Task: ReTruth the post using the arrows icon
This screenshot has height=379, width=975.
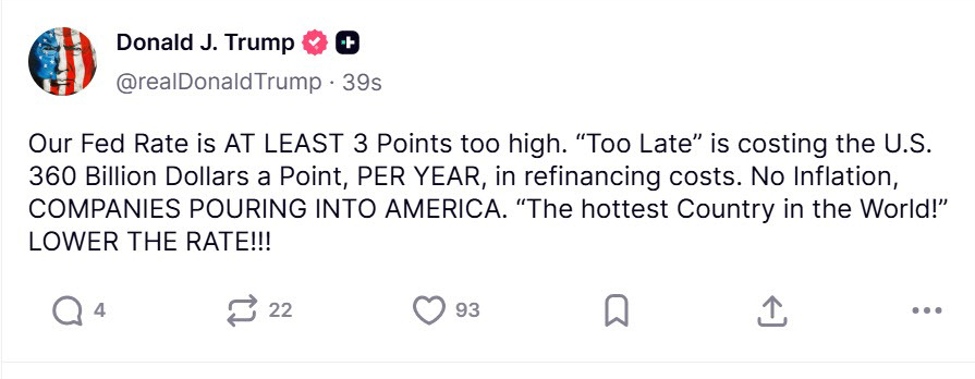Action: pos(242,310)
